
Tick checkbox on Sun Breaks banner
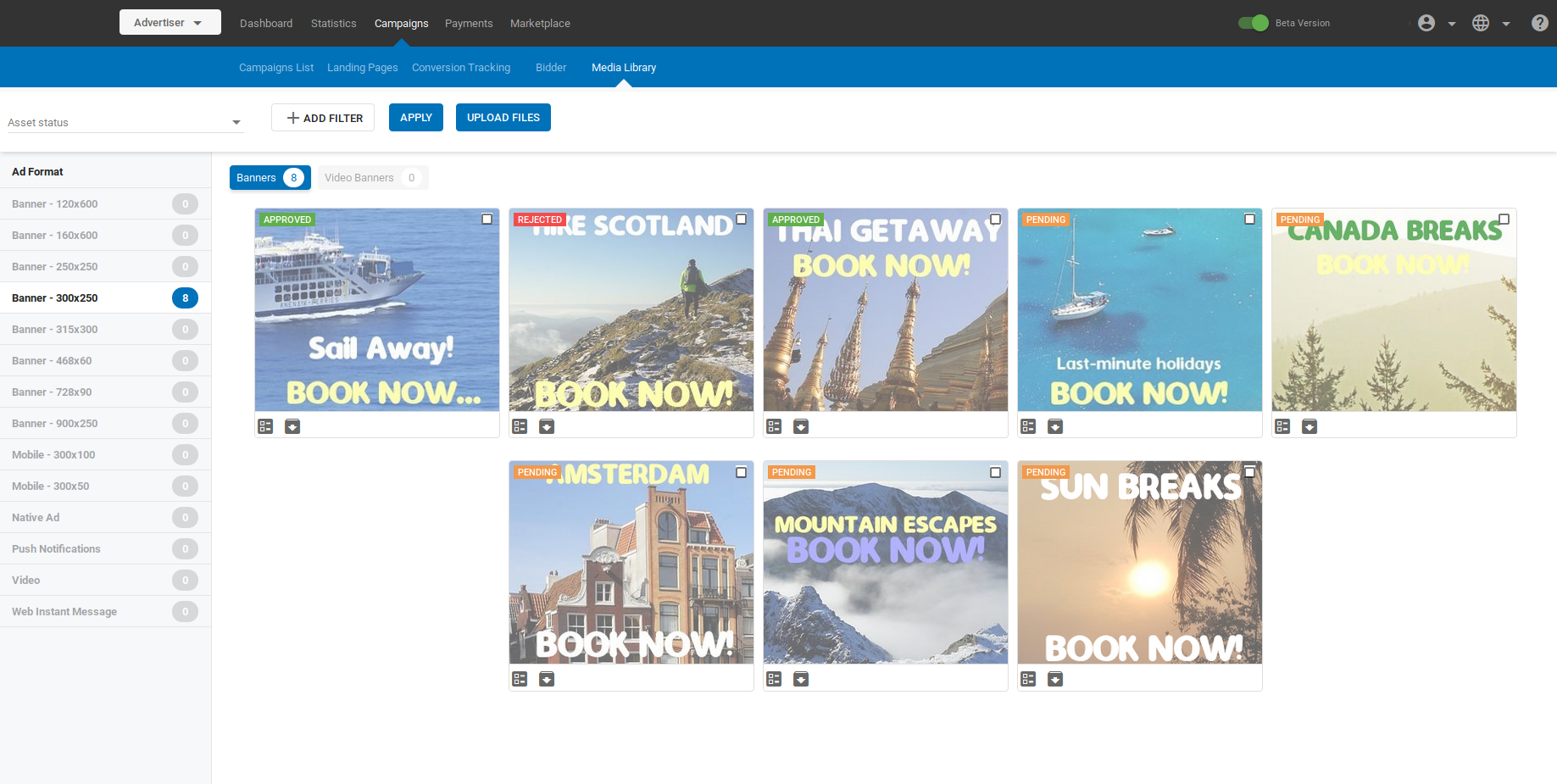[x=1249, y=472]
